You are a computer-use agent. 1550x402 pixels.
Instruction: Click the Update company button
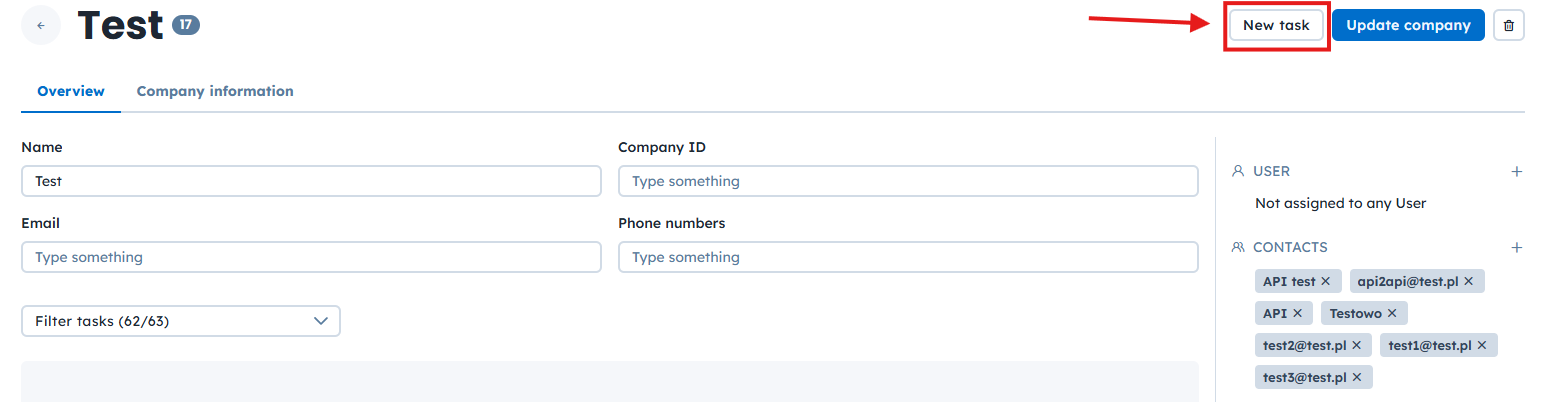[1408, 26]
